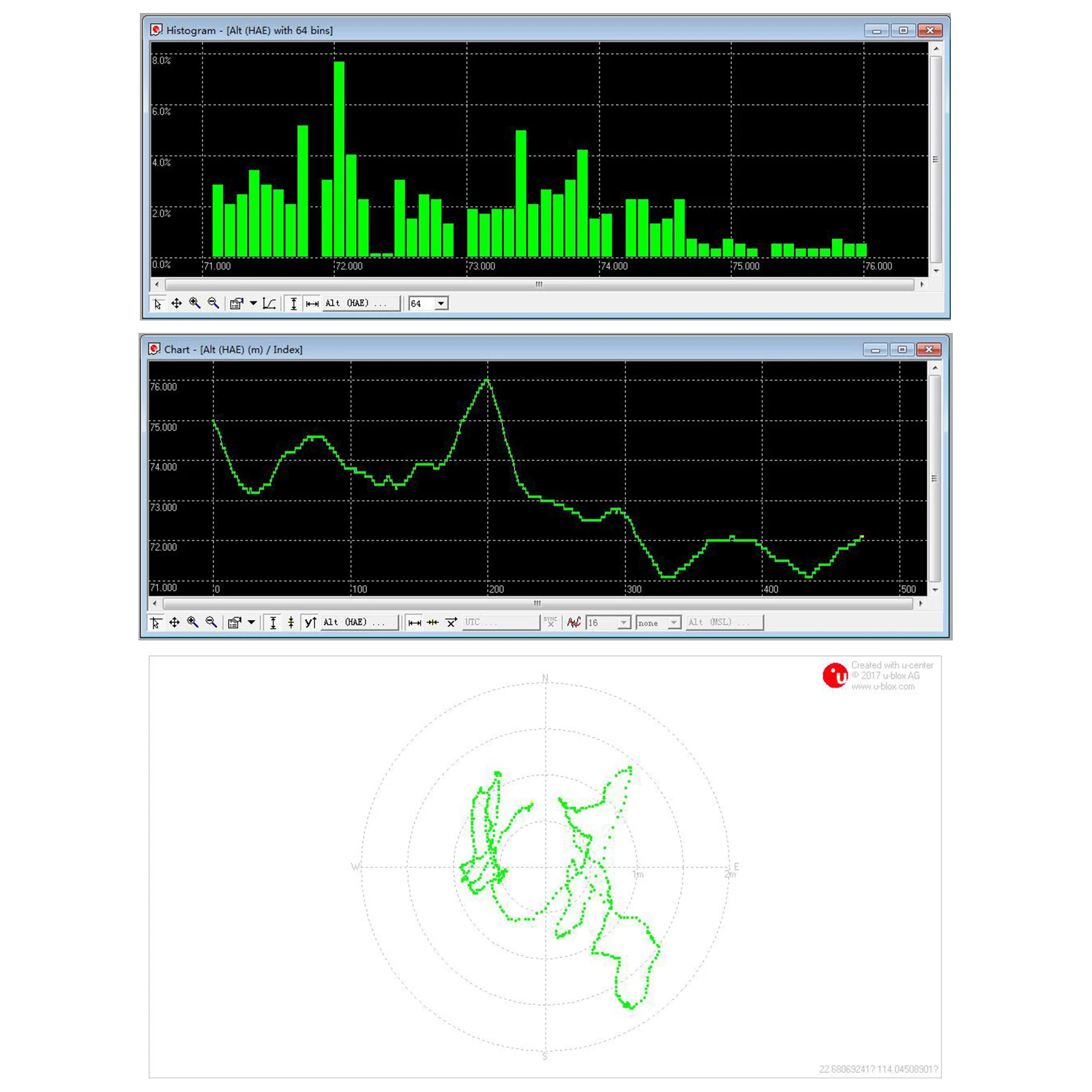Click the Chart line peak near index 200

pyautogui.click(x=487, y=381)
